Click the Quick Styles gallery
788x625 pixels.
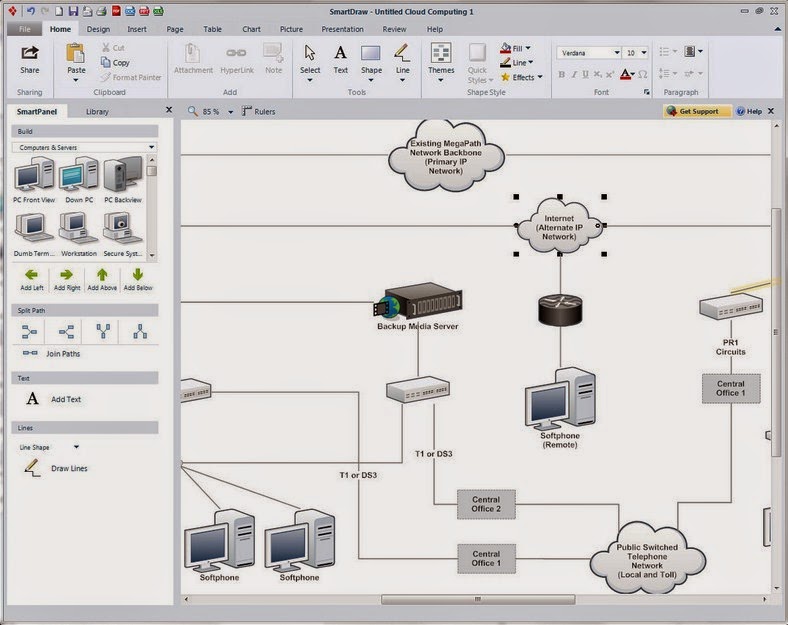pos(477,63)
